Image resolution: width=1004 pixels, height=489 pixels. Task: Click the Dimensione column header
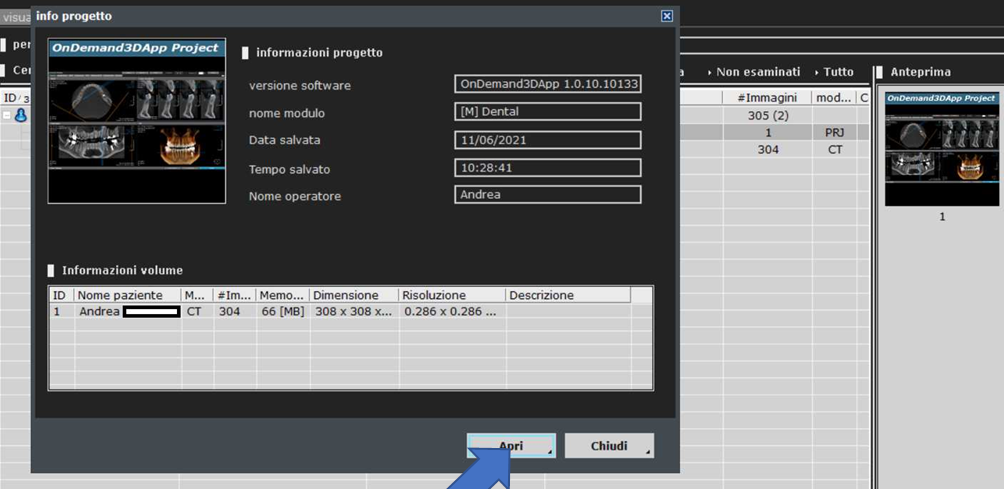(x=353, y=295)
